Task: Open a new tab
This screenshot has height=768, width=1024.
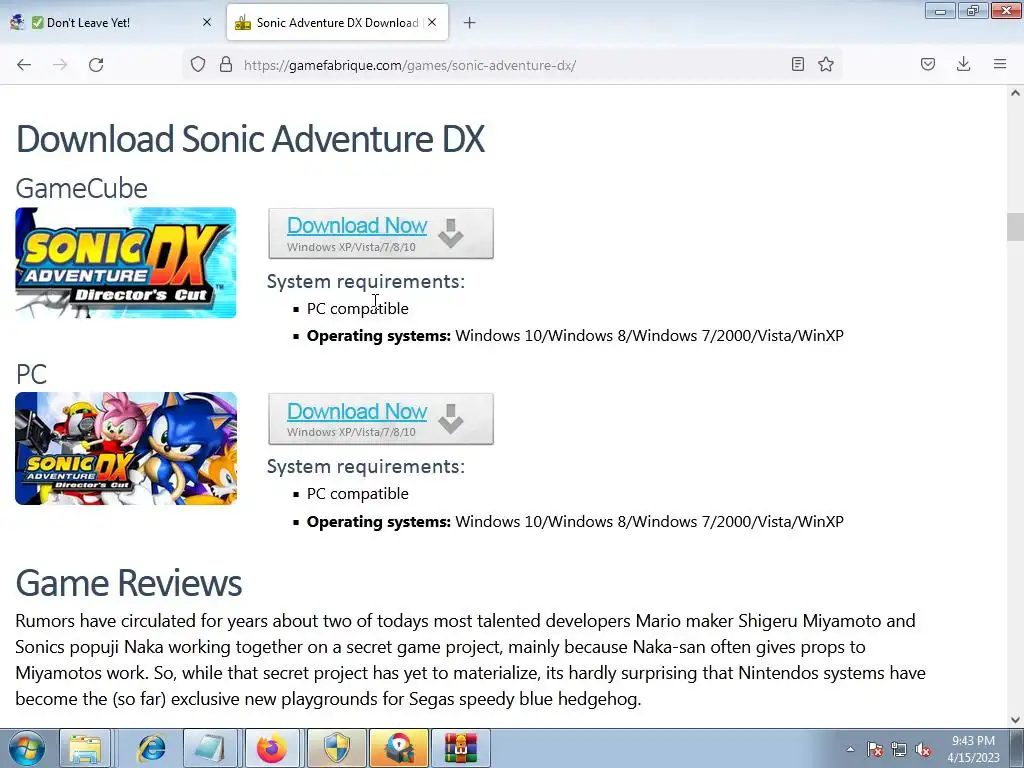Action: click(x=470, y=23)
